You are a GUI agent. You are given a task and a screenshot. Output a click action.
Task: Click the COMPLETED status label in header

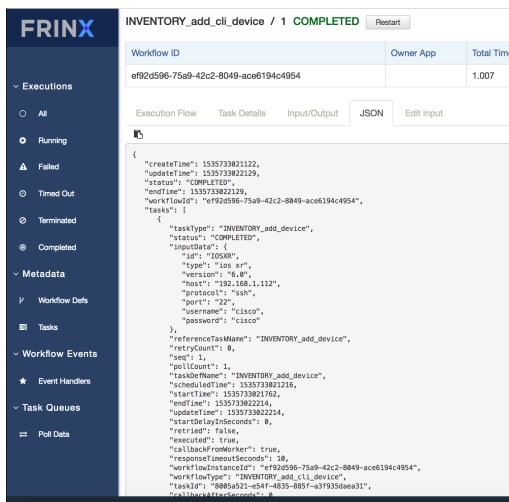(326, 21)
